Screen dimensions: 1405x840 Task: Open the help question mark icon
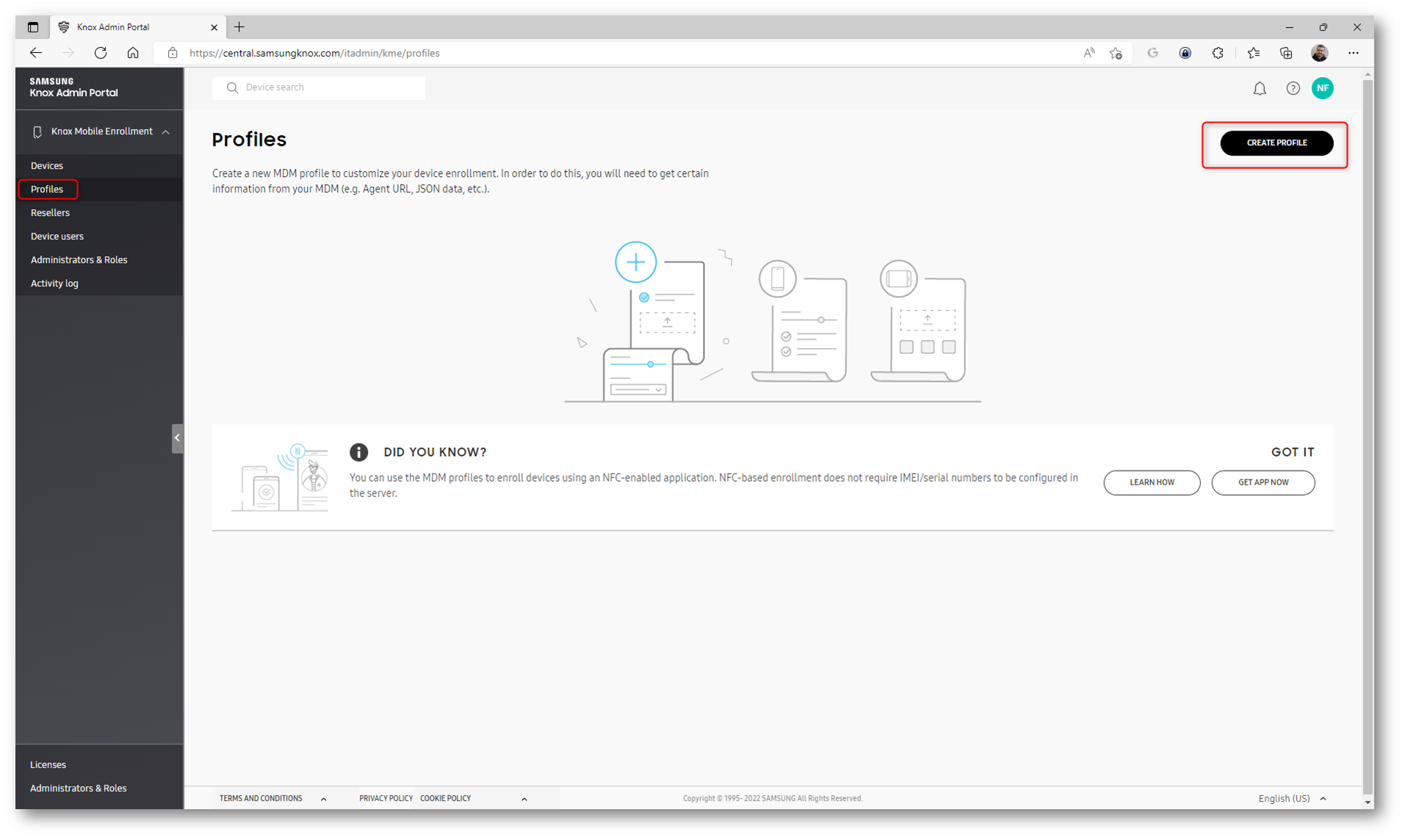(1293, 88)
